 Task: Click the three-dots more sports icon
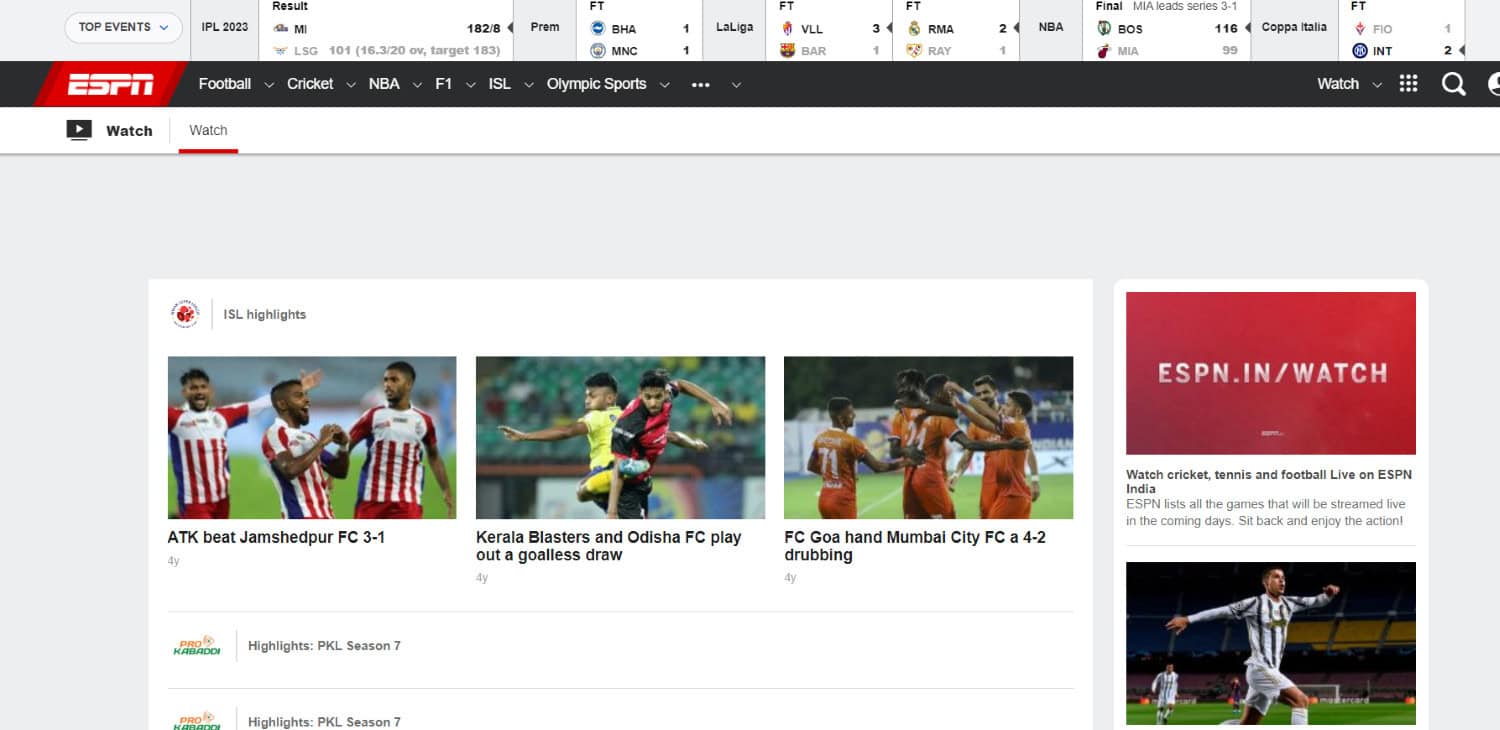tap(700, 85)
